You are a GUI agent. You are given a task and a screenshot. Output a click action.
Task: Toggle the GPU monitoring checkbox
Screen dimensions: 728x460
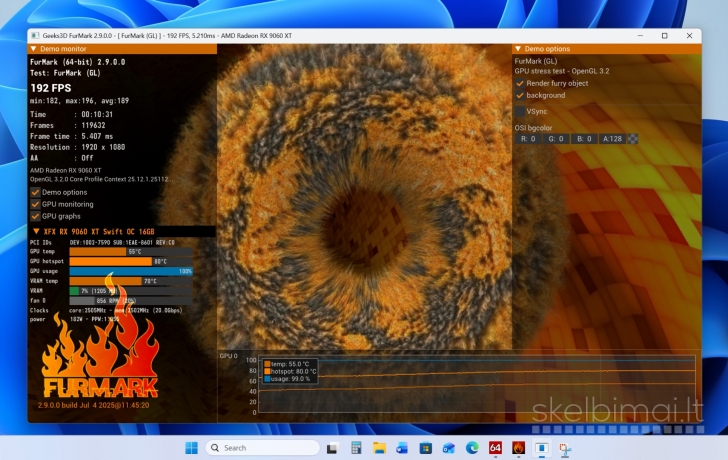(x=36, y=204)
